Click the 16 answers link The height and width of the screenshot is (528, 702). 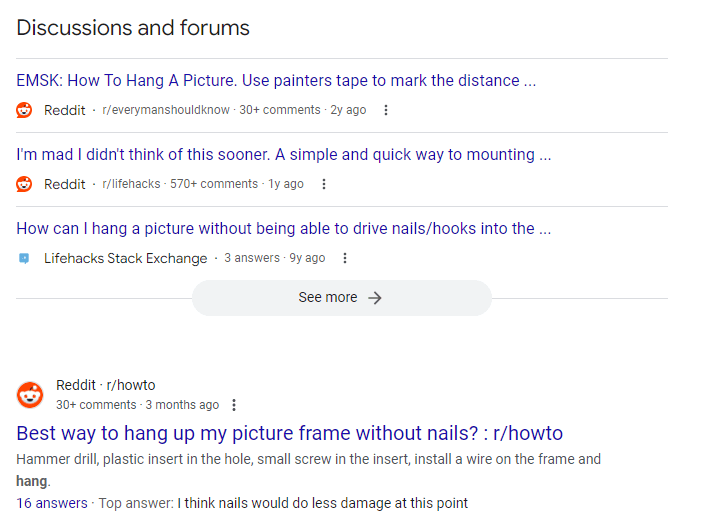coord(52,503)
